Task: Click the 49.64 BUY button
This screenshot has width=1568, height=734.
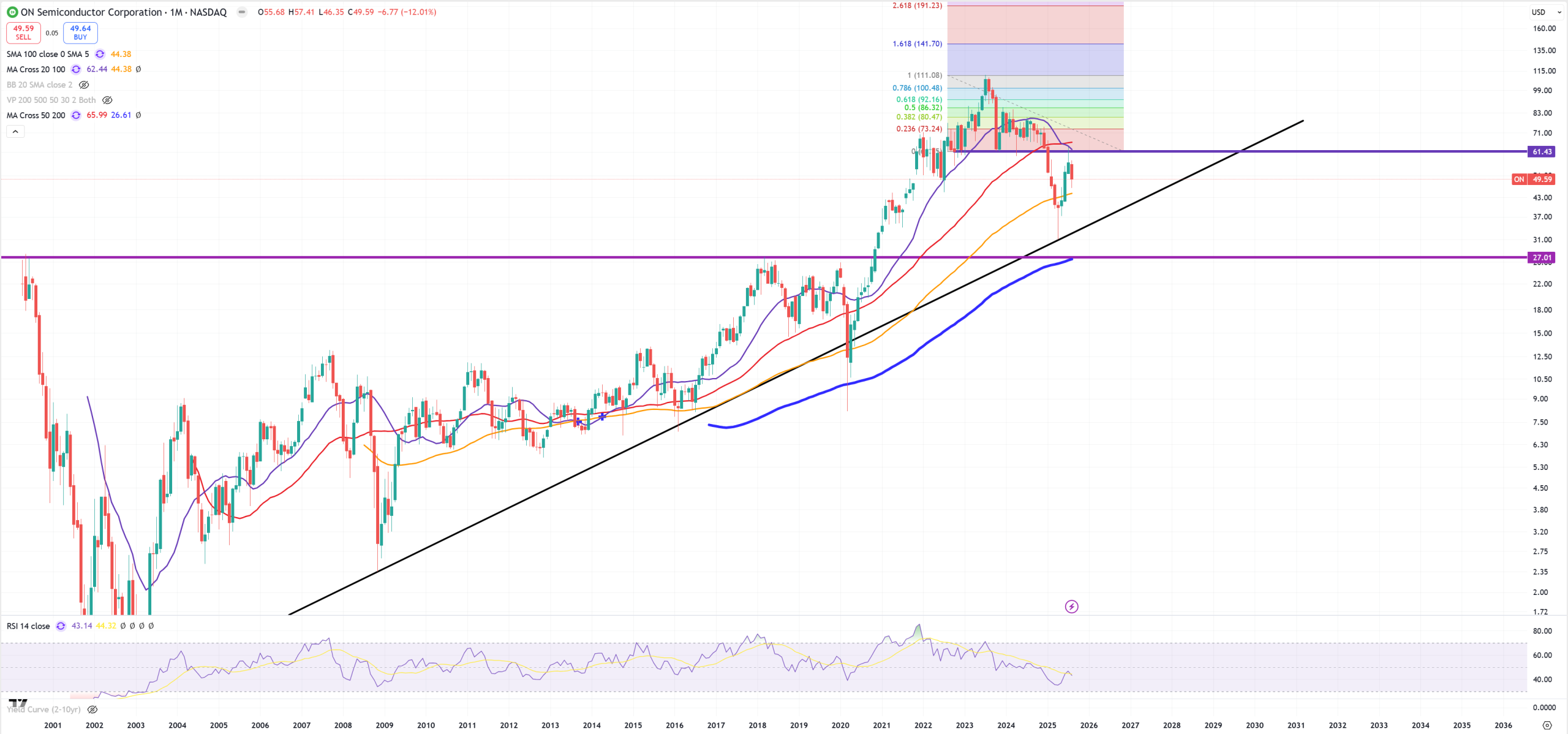Action: click(x=80, y=32)
